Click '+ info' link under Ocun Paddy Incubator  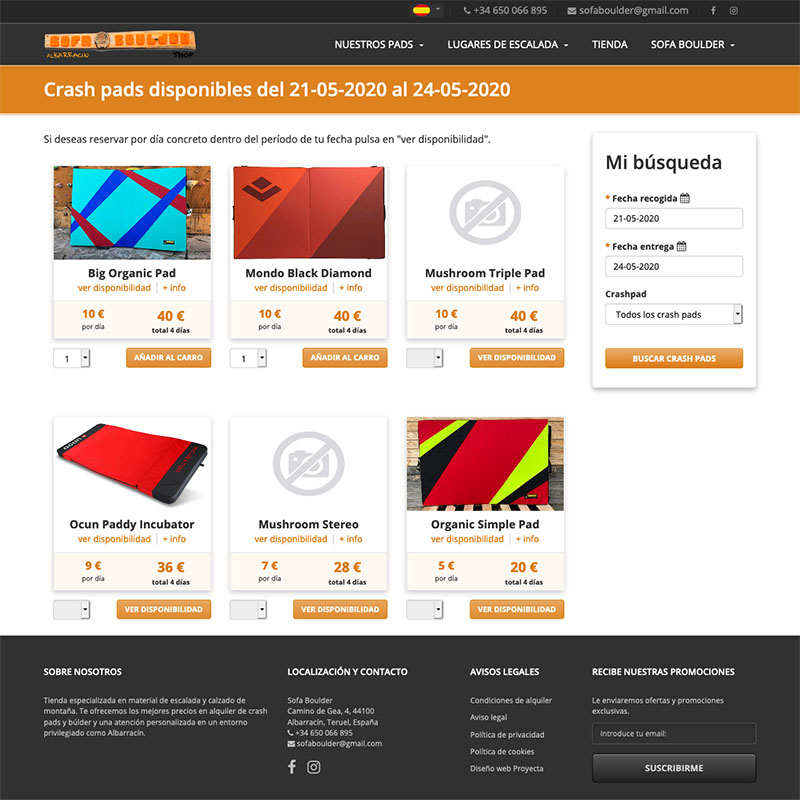click(x=174, y=539)
